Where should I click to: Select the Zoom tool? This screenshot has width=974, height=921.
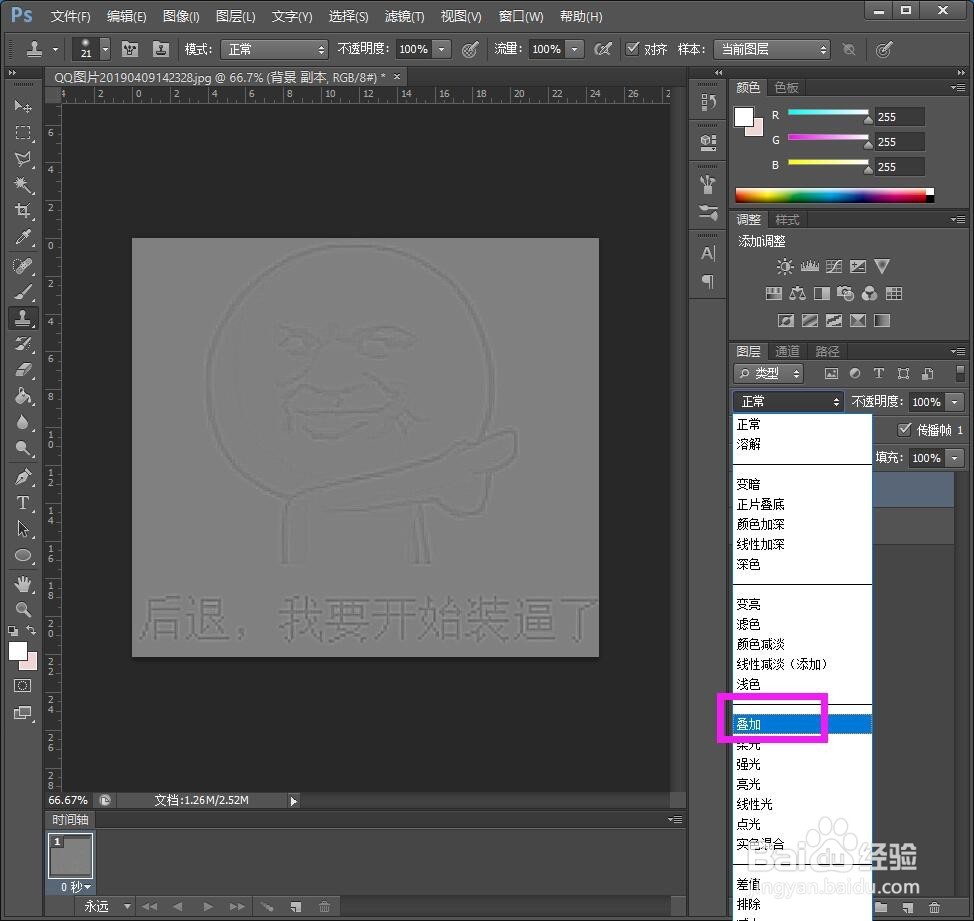tap(22, 609)
